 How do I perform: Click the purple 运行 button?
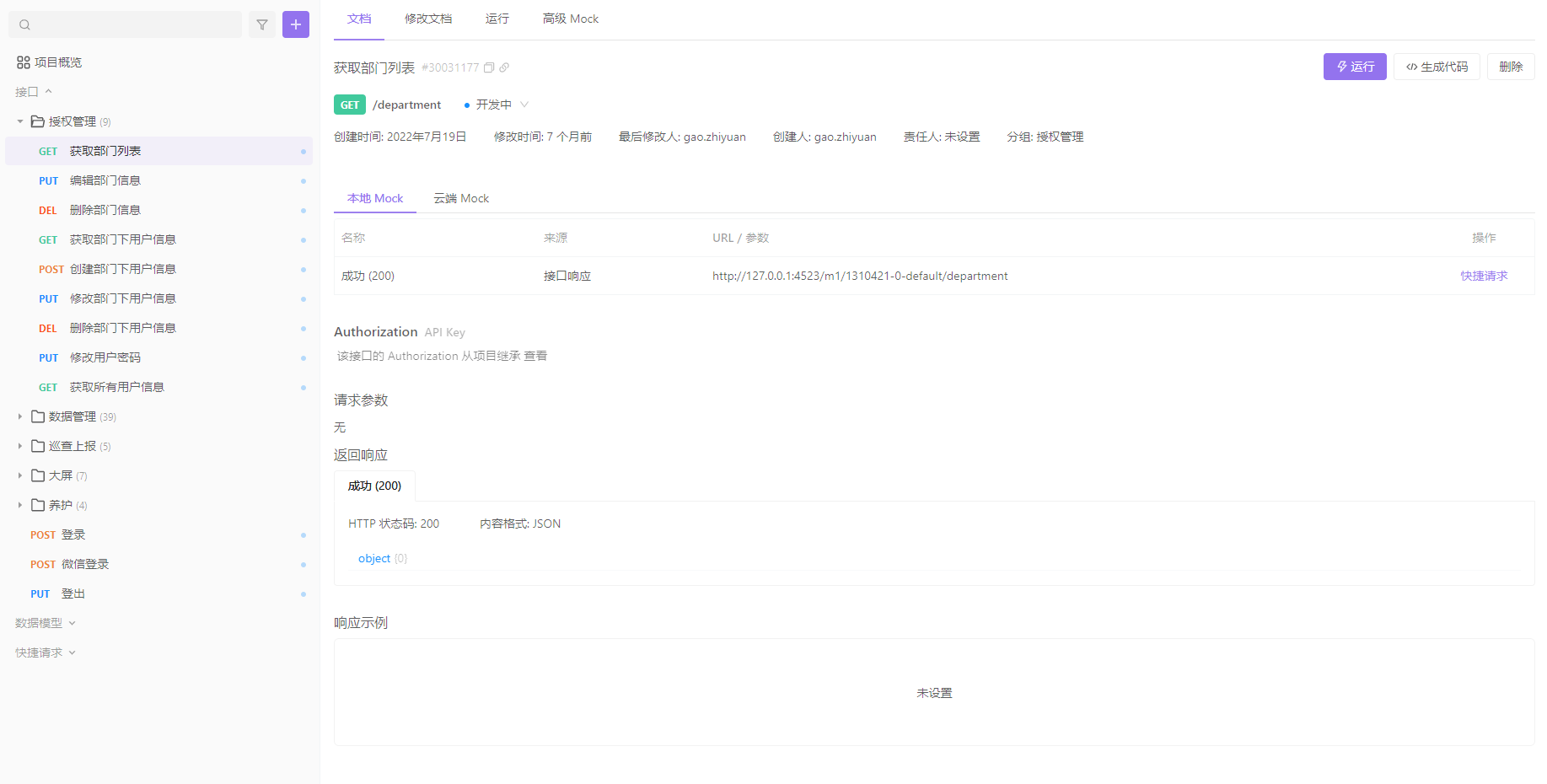[x=1355, y=67]
